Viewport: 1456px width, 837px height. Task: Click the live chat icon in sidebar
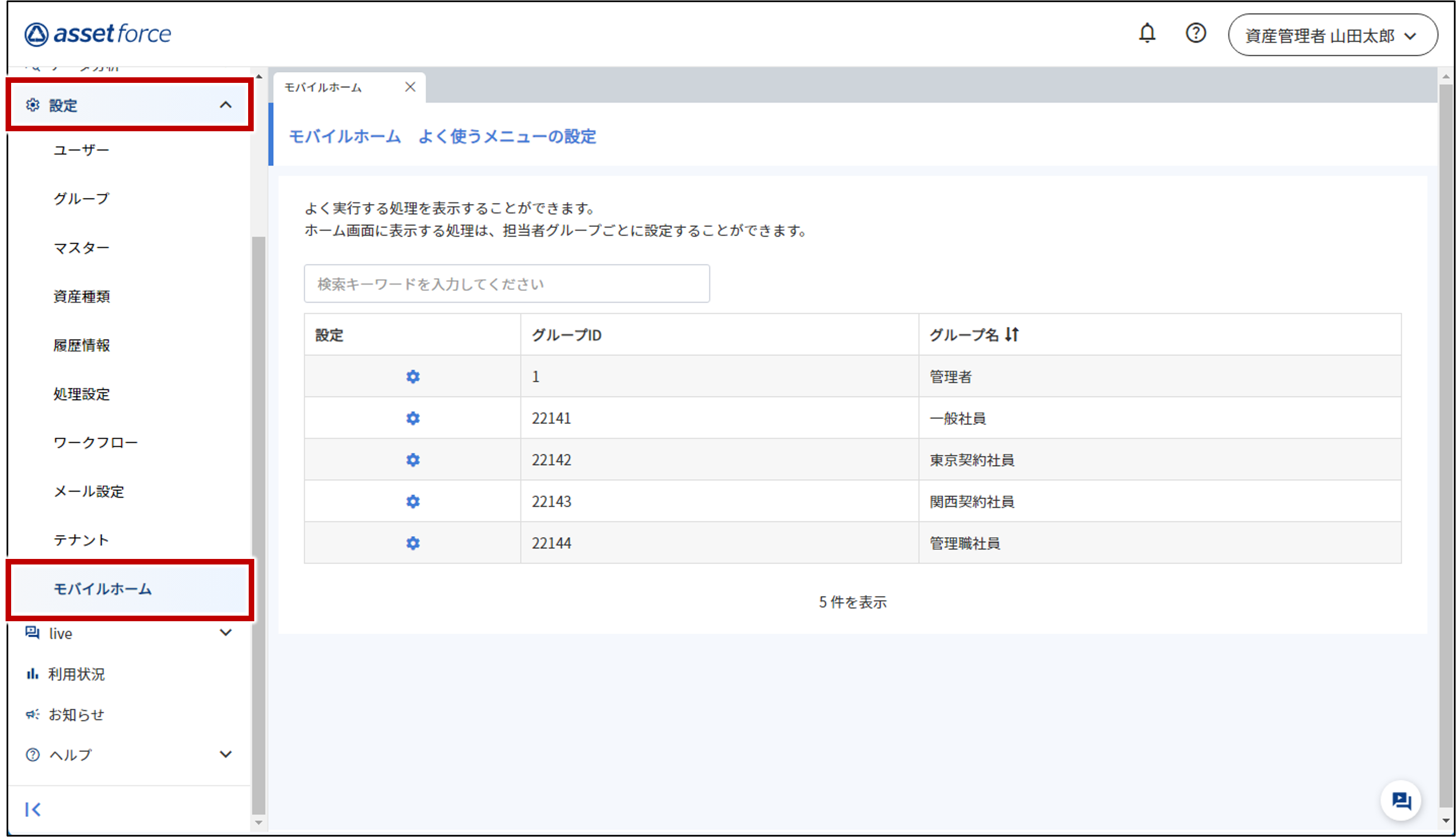pos(33,632)
